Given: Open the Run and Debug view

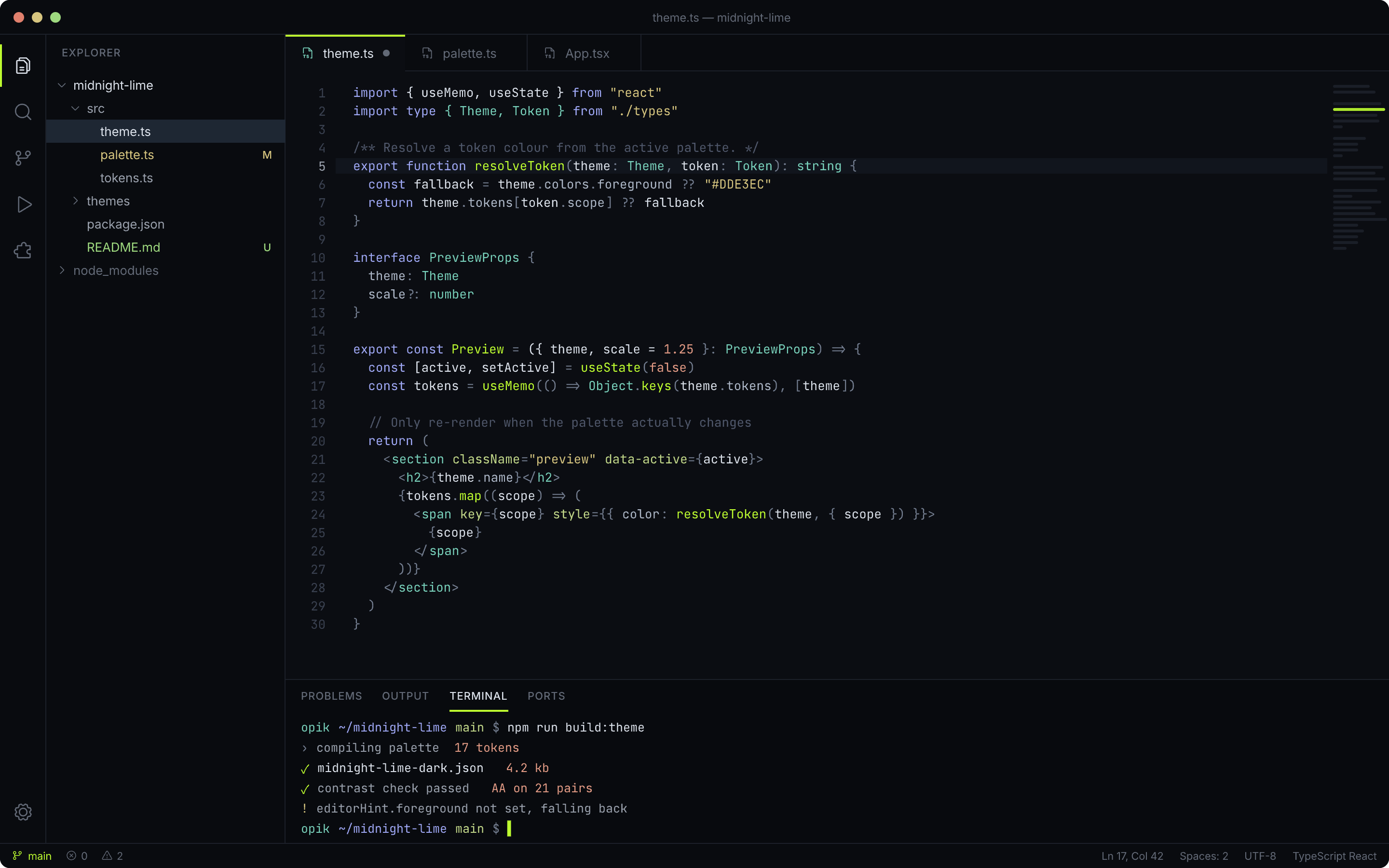Looking at the screenshot, I should click(x=23, y=204).
